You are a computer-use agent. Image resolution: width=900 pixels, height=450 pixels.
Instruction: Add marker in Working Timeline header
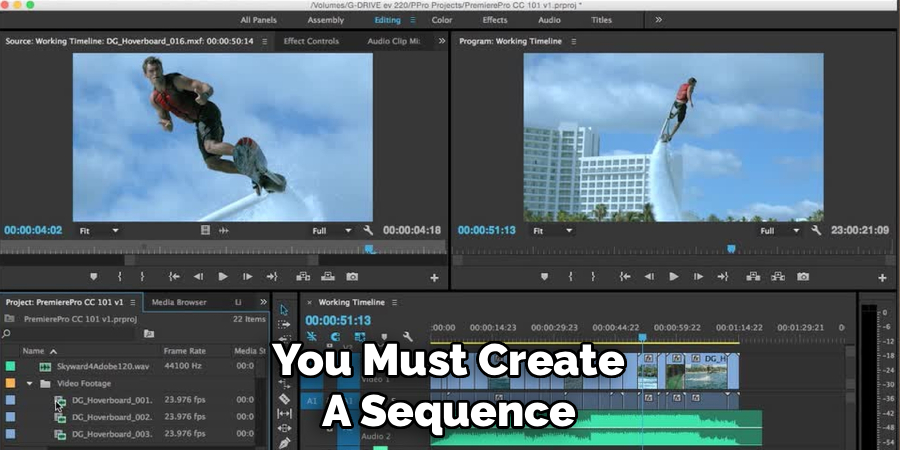tap(384, 337)
